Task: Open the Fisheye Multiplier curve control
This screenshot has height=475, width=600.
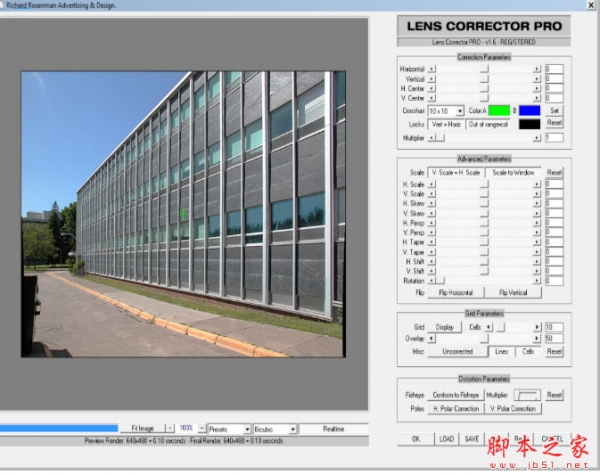Action: (527, 395)
